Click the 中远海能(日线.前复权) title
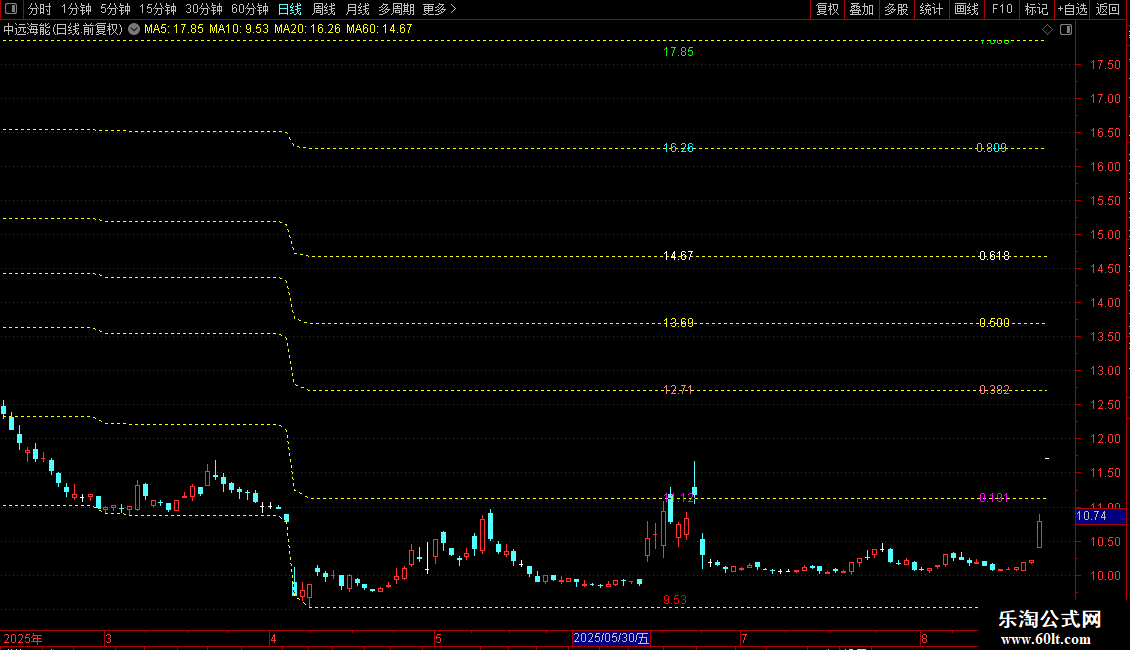This screenshot has height=650, width=1130. [63, 29]
